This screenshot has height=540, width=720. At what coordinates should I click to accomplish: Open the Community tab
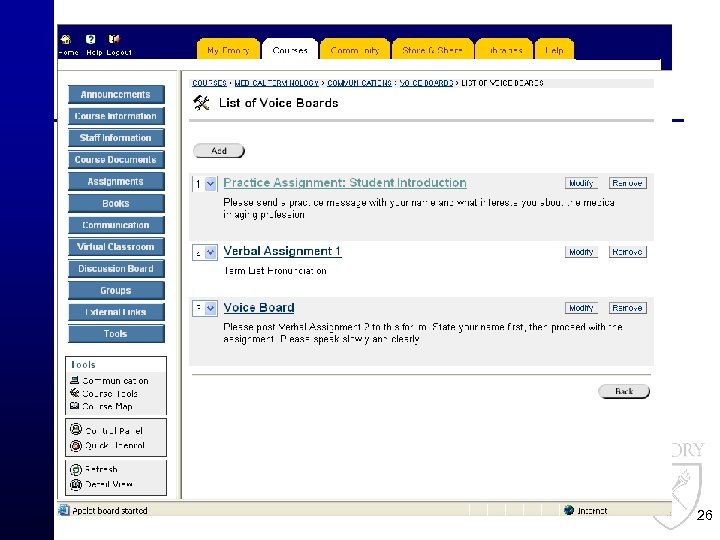pos(355,50)
